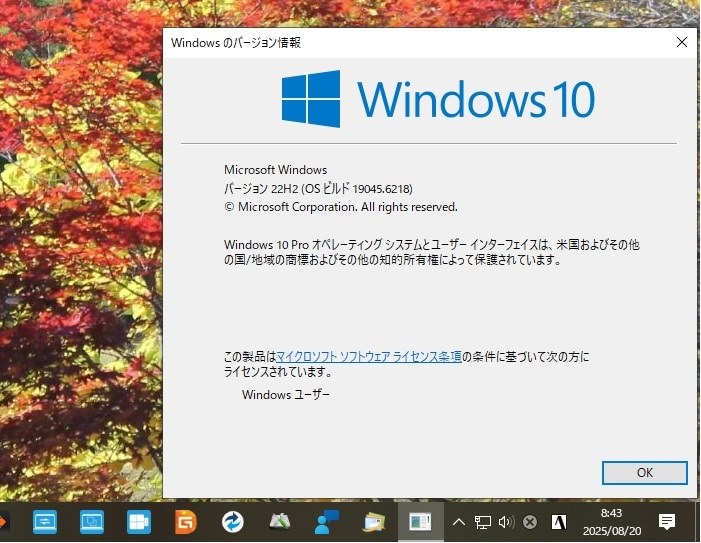Launch the orange G app on taskbar

coord(186,522)
